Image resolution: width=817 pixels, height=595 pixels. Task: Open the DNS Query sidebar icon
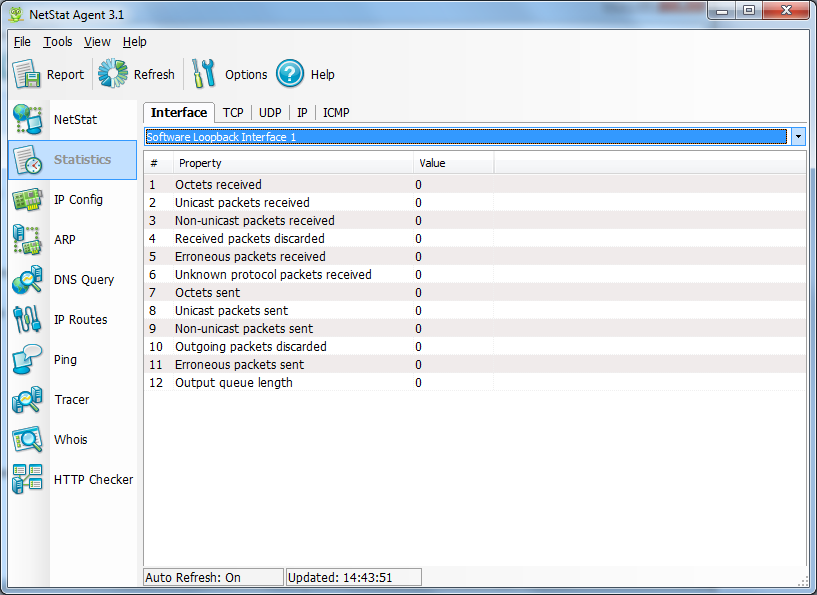click(27, 280)
